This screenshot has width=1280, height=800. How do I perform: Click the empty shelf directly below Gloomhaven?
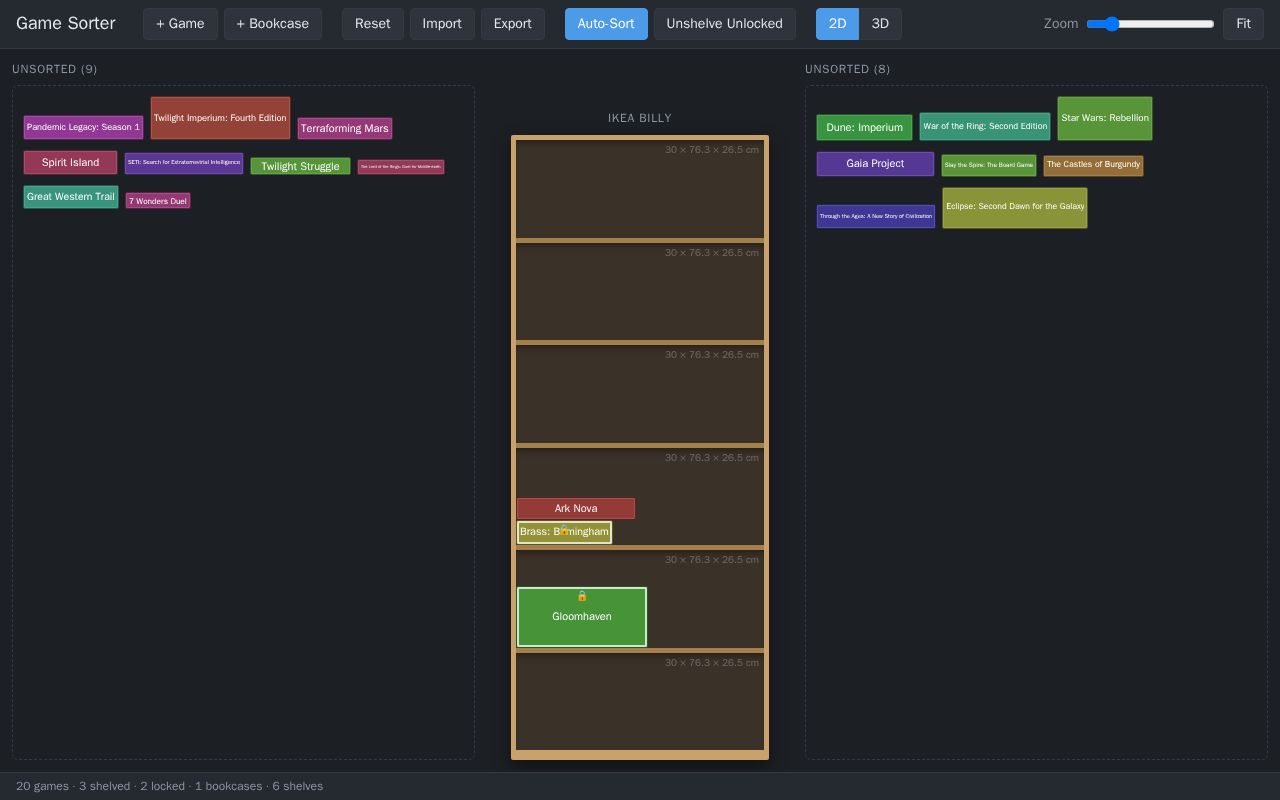tap(640, 701)
